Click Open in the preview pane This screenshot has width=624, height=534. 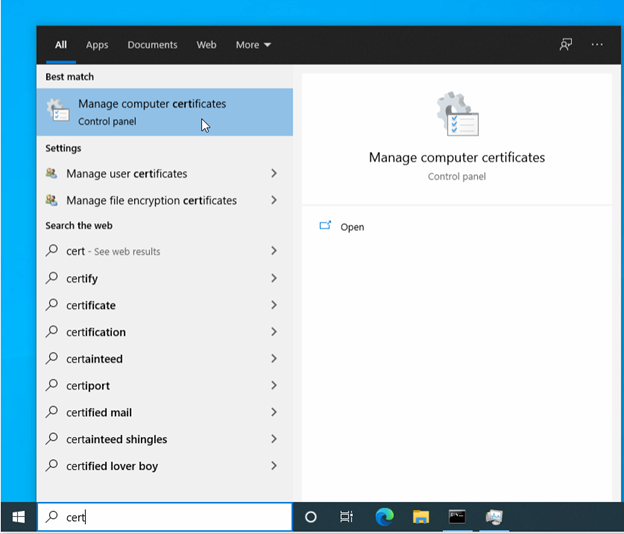[352, 227]
